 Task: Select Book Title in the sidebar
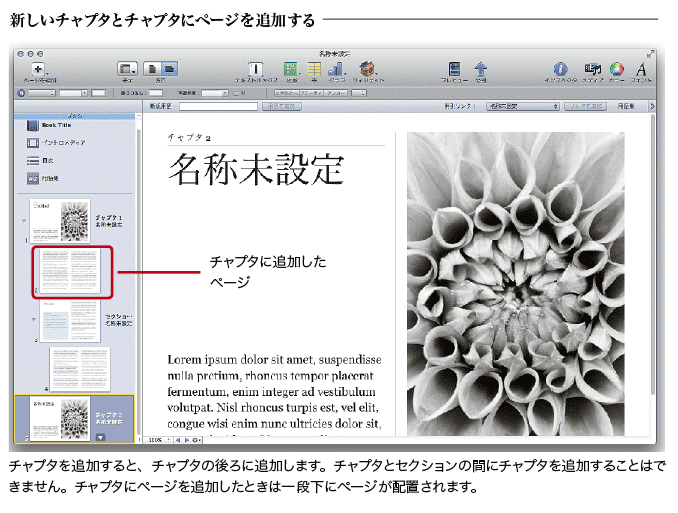click(x=56, y=125)
